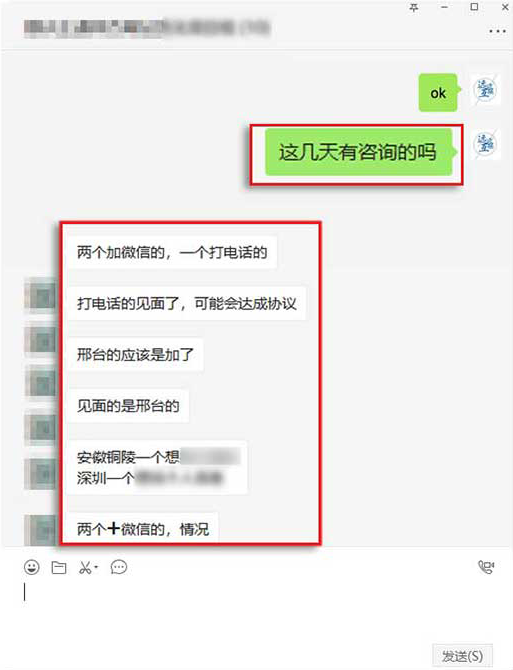Screen dimensions: 513x670
Task: Select the green ok message bubble
Action: coord(438,93)
